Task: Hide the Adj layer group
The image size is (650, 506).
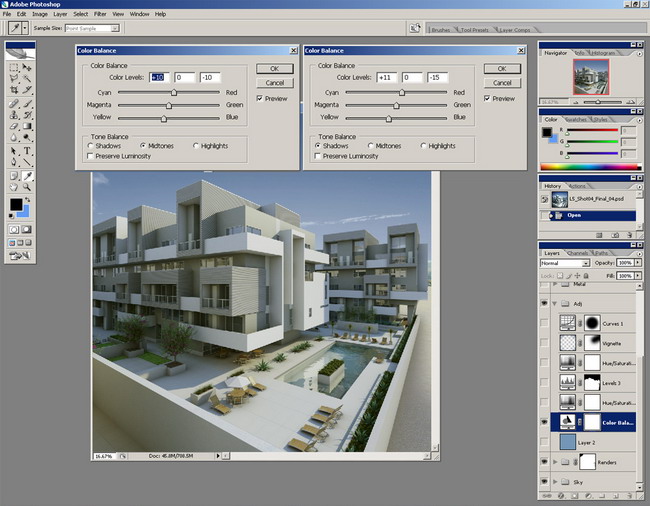Action: pos(544,304)
